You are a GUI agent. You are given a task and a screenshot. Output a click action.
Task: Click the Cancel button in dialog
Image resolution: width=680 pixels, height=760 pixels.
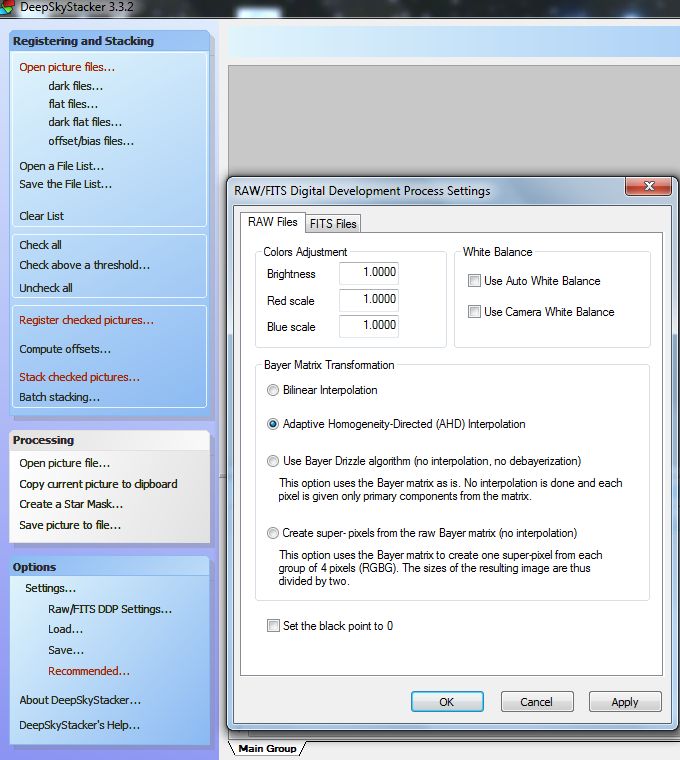point(537,702)
